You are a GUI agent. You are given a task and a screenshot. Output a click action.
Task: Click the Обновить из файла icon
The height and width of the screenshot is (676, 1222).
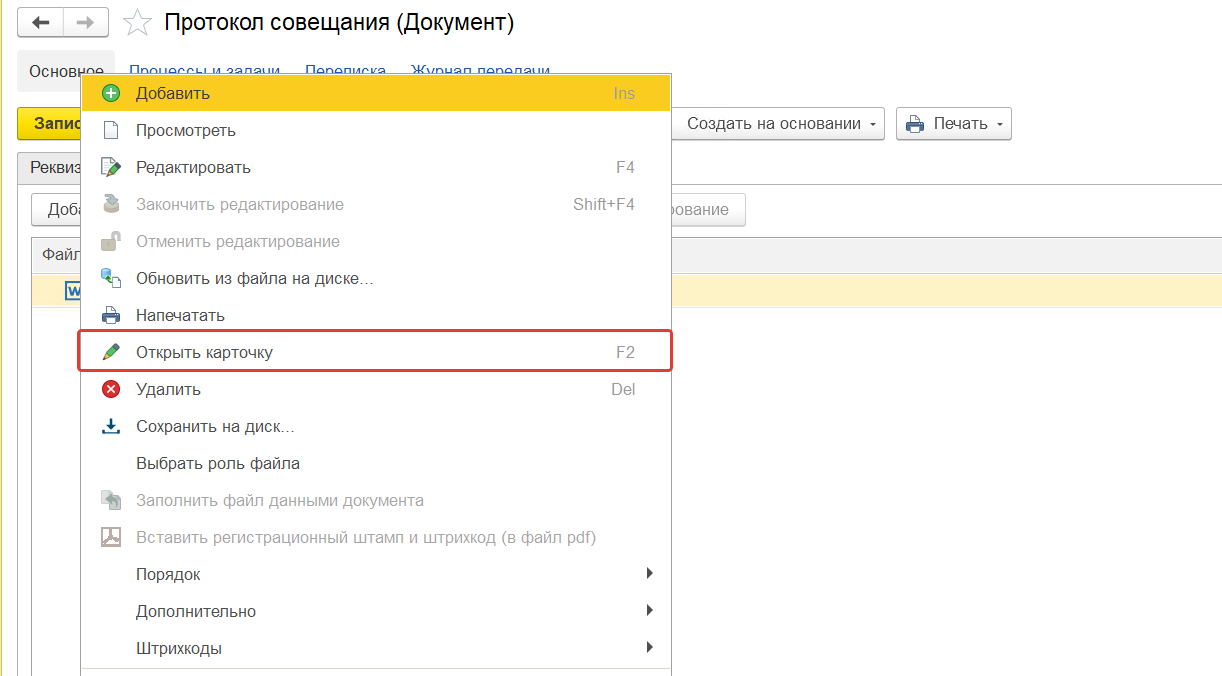[x=111, y=278]
